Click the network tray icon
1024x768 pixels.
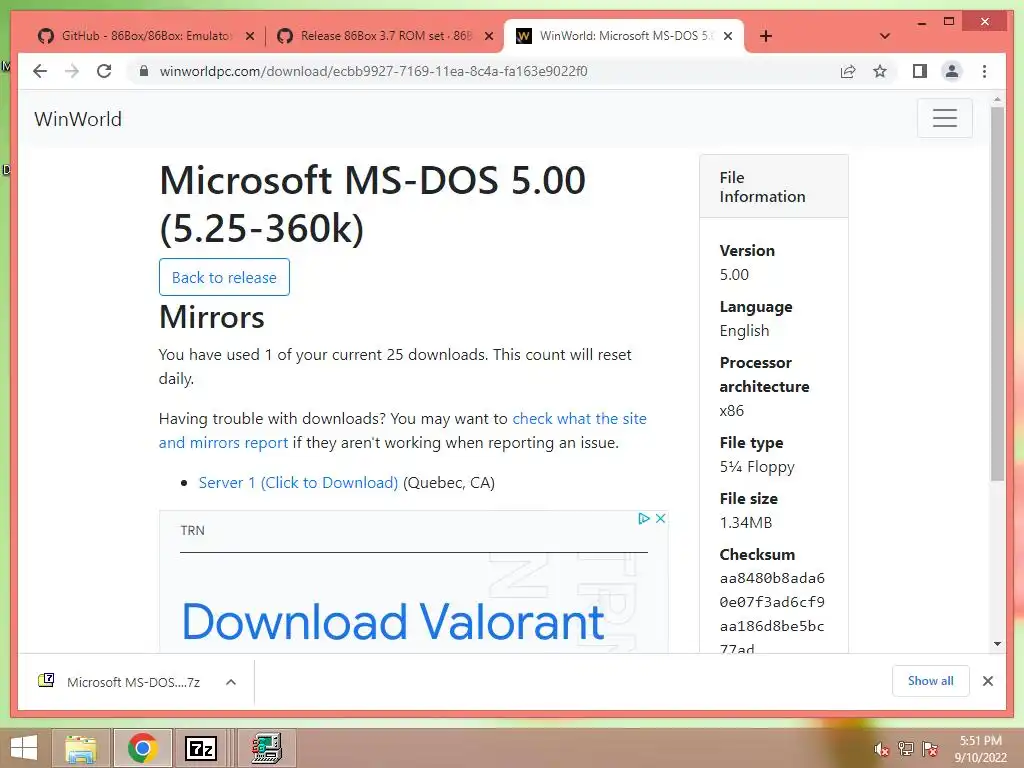click(906, 749)
